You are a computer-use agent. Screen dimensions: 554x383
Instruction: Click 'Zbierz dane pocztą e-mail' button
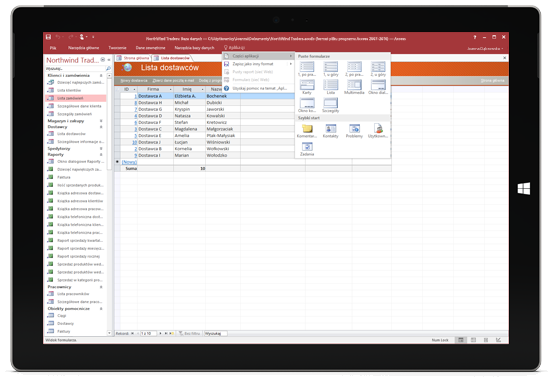click(x=173, y=81)
